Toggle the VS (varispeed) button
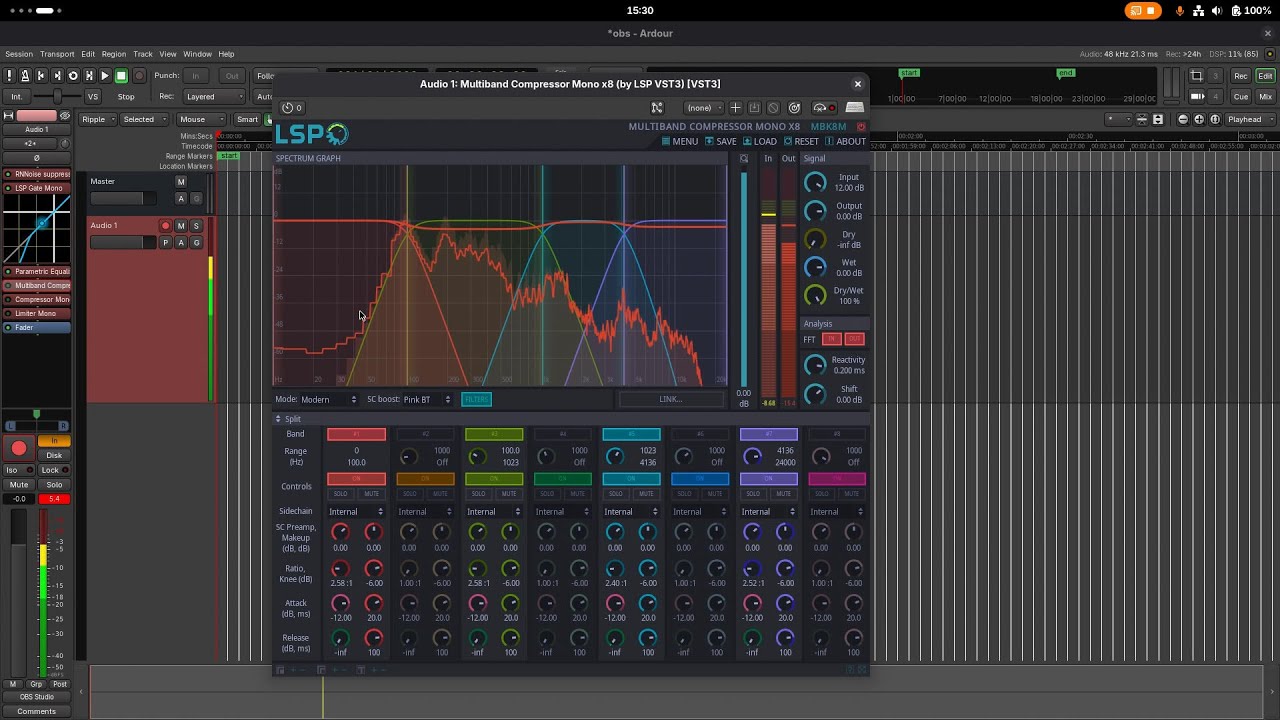The height and width of the screenshot is (720, 1280). tap(93, 97)
